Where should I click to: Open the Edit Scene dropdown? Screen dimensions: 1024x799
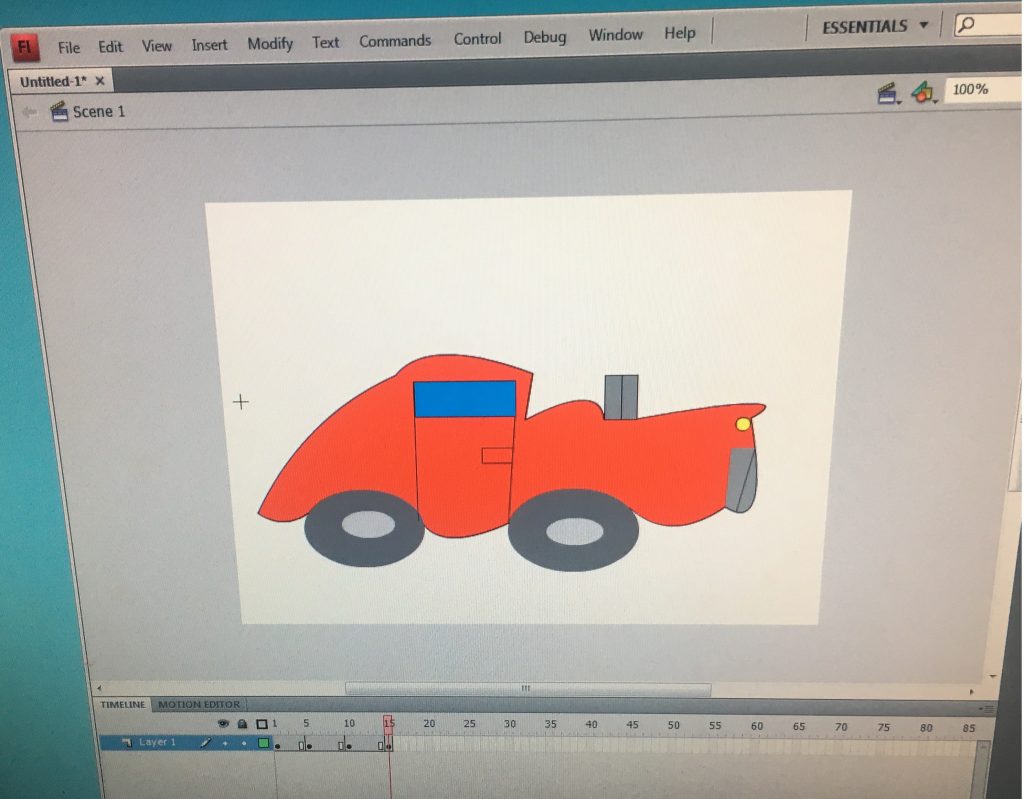coord(888,93)
